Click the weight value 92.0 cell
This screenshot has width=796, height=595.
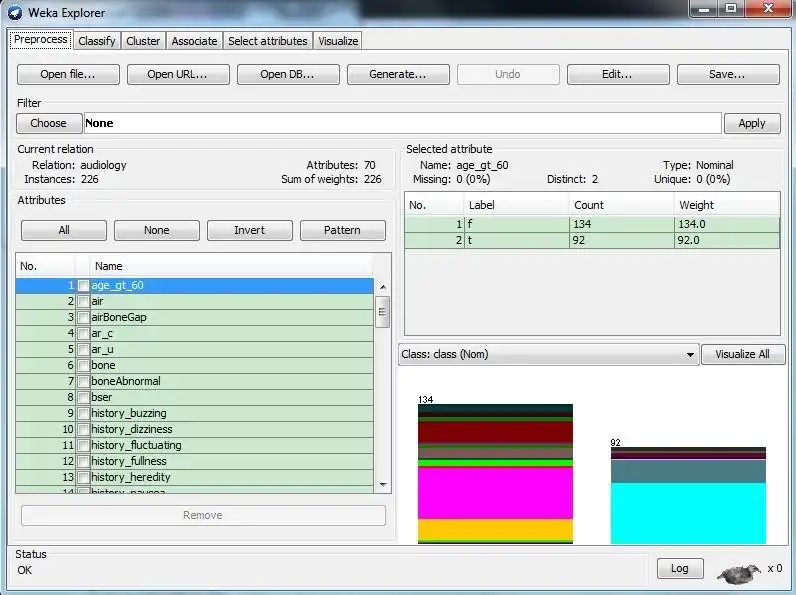(x=727, y=241)
